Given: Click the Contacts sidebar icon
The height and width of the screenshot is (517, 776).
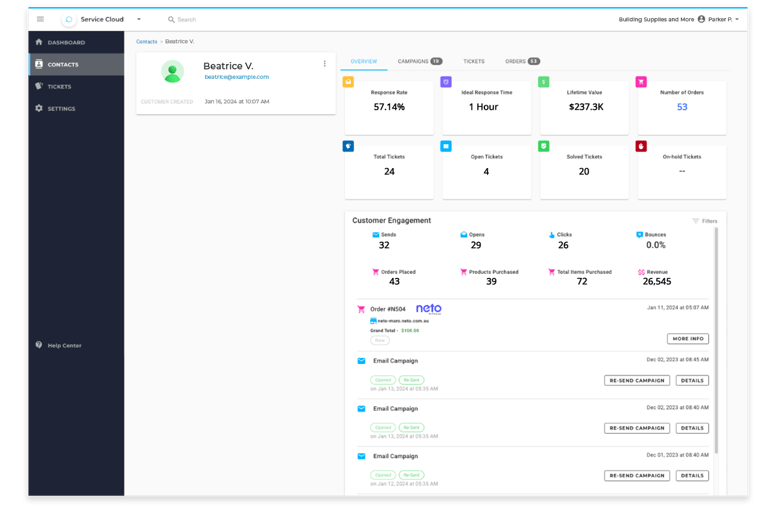Looking at the screenshot, I should pos(39,64).
